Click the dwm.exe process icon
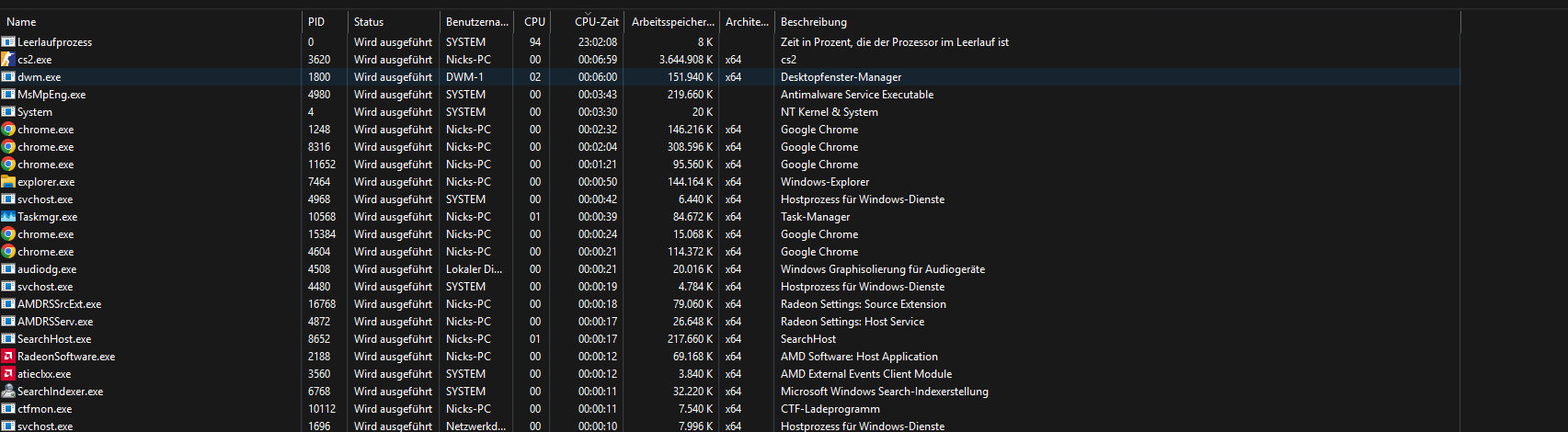Image resolution: width=1568 pixels, height=432 pixels. click(x=8, y=77)
